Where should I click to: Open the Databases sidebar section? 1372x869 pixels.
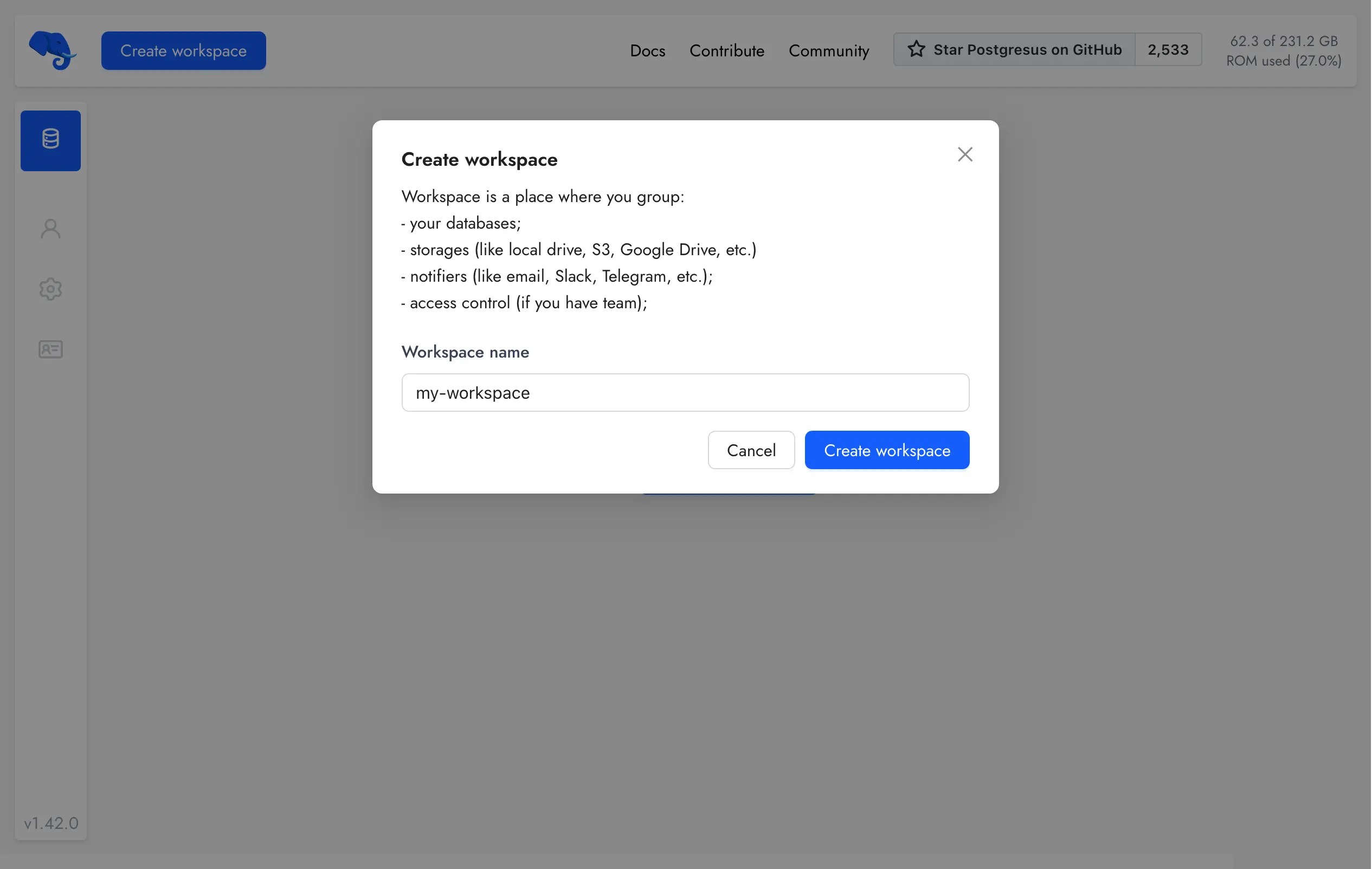click(51, 140)
